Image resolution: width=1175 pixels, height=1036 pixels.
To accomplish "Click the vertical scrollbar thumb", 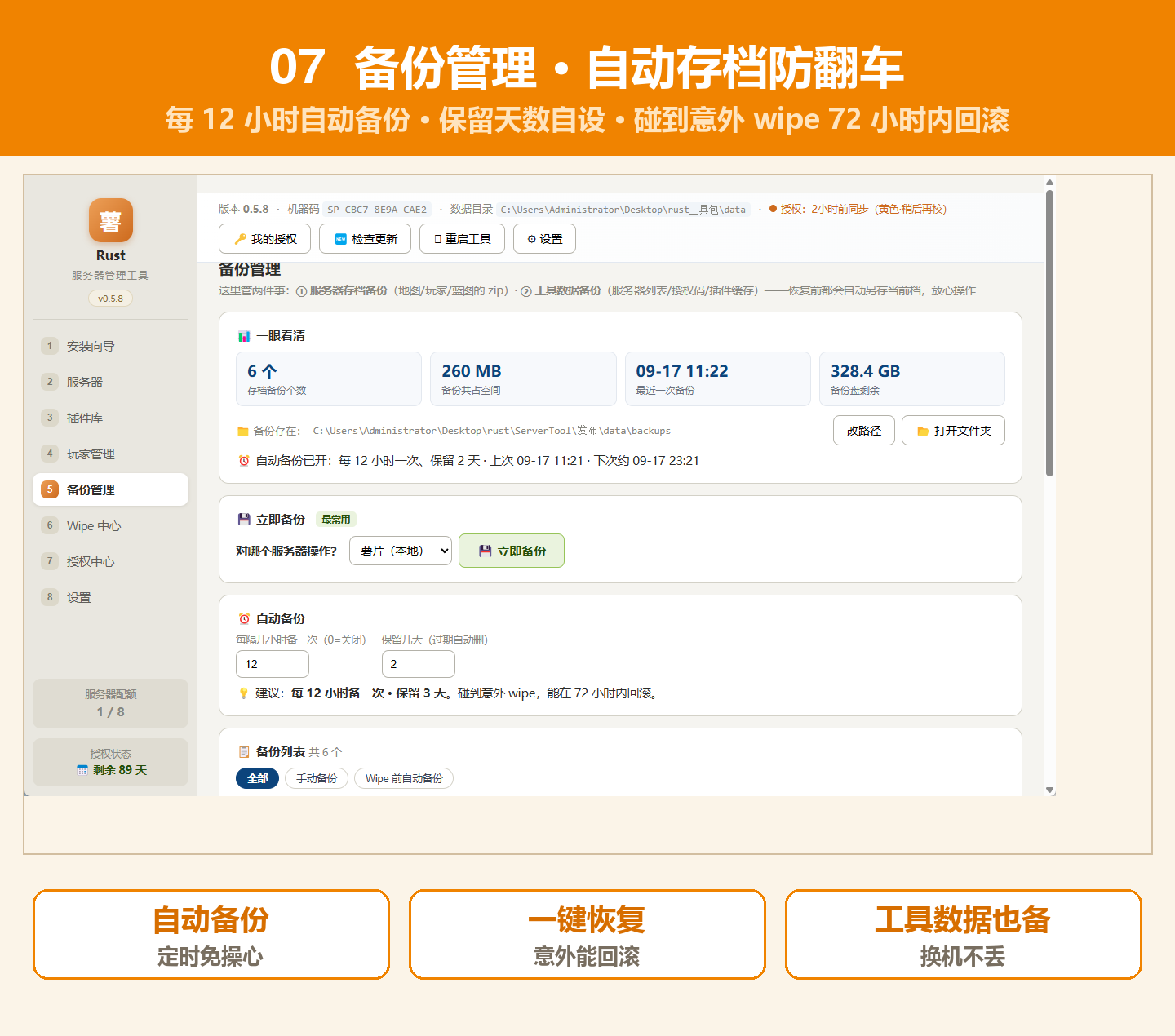I will (x=1049, y=333).
